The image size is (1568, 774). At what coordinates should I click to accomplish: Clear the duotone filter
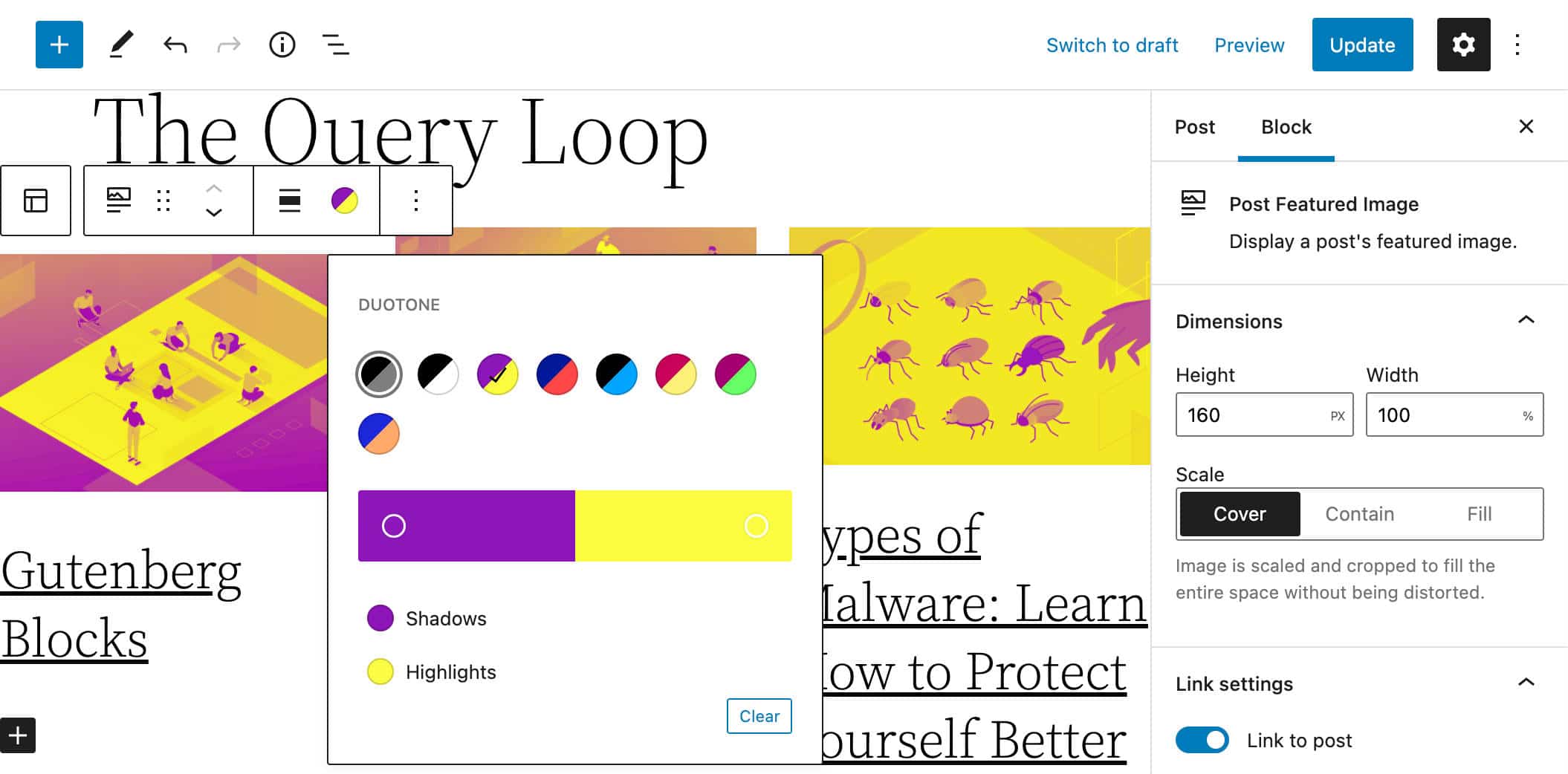[759, 716]
